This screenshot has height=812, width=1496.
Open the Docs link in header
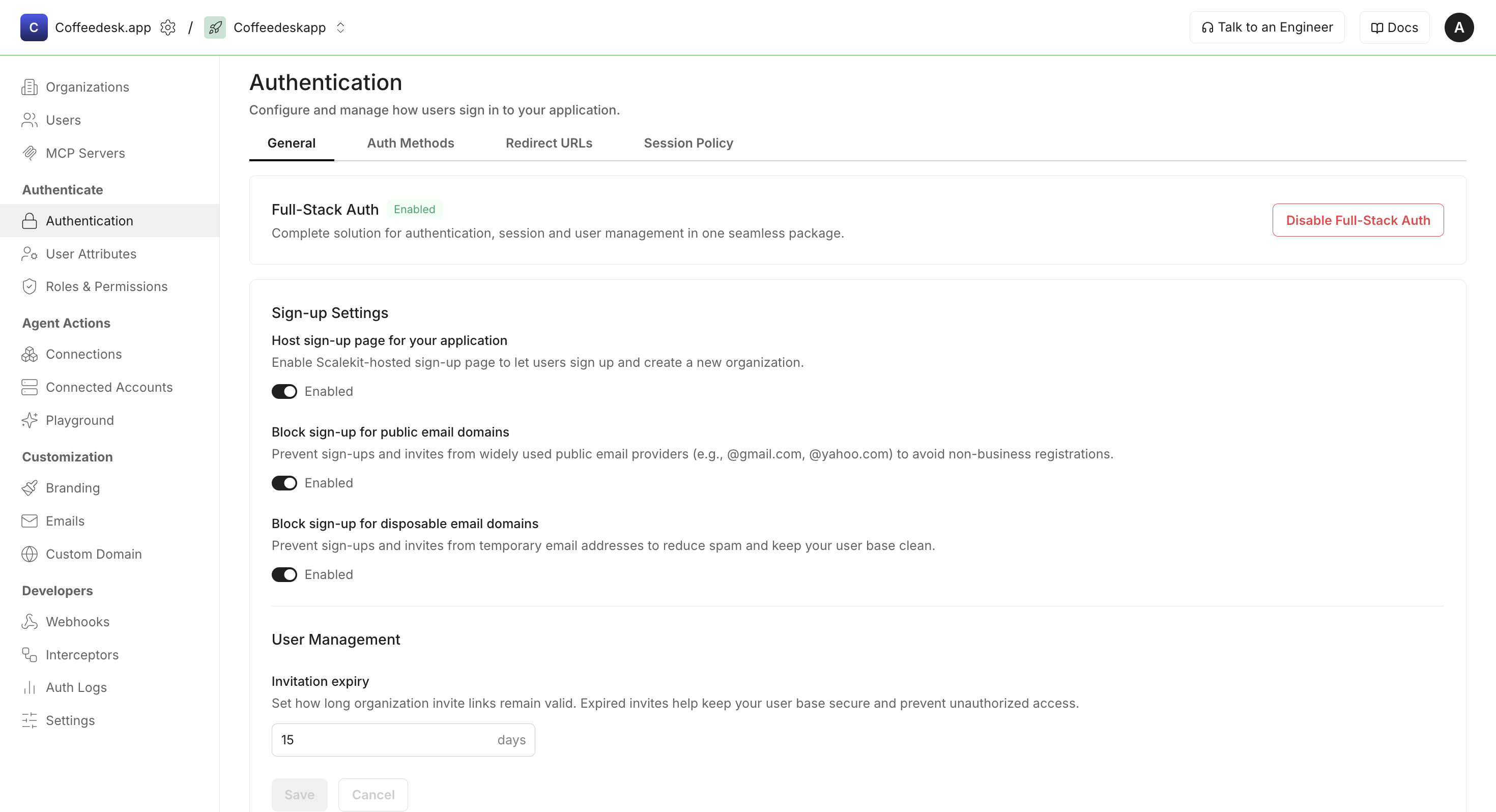pyautogui.click(x=1394, y=27)
